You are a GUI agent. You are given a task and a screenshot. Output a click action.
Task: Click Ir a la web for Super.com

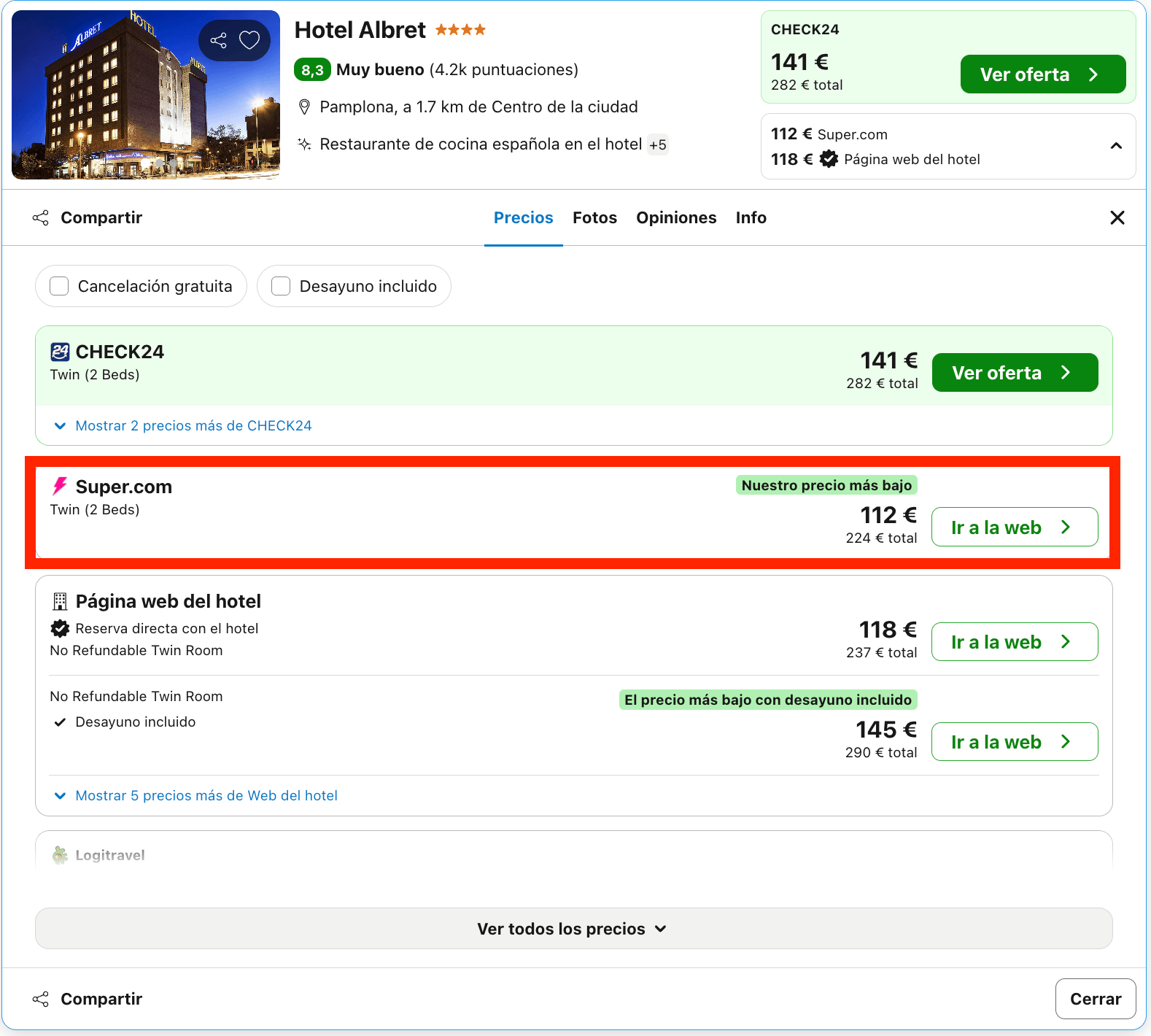(x=1015, y=527)
